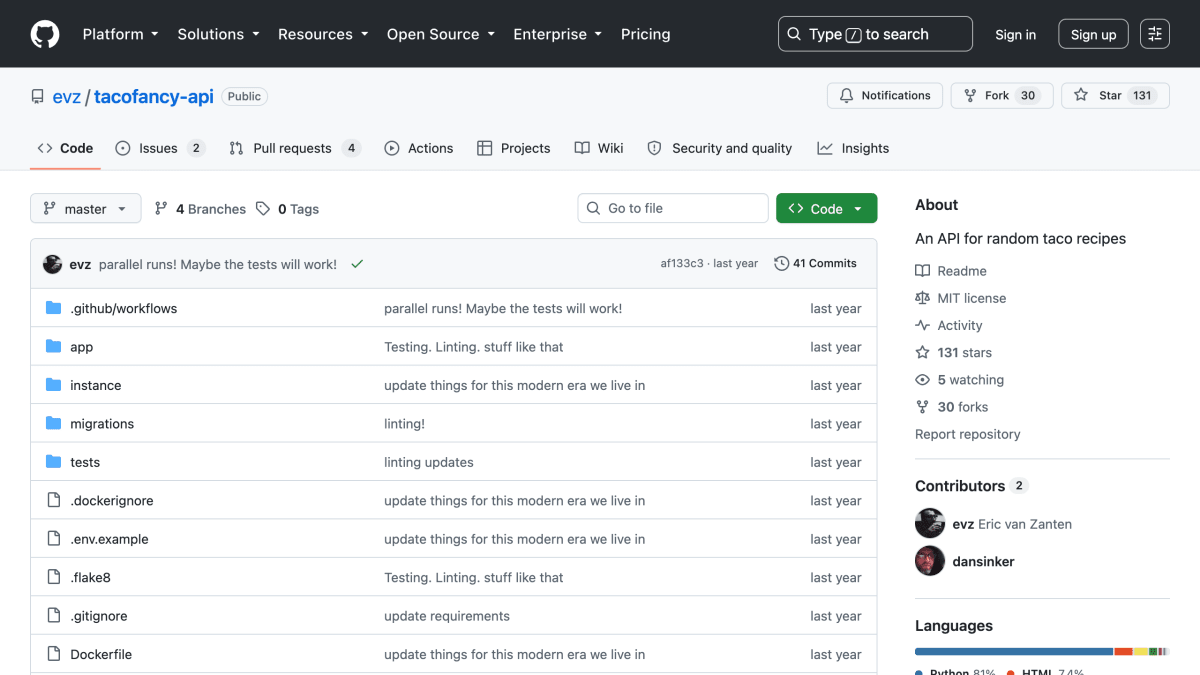This screenshot has height=675, width=1200.
Task: Open the header settings sliders icon
Action: [1155, 34]
